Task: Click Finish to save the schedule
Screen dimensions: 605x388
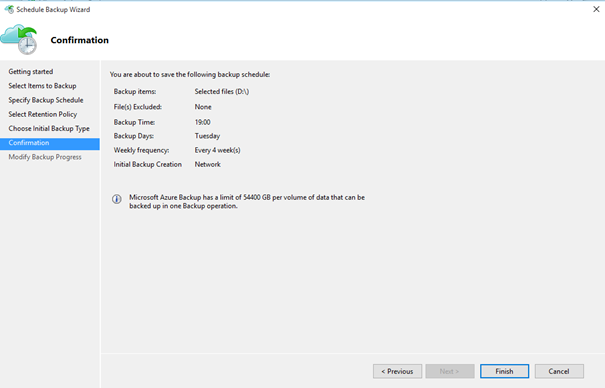Action: click(504, 371)
